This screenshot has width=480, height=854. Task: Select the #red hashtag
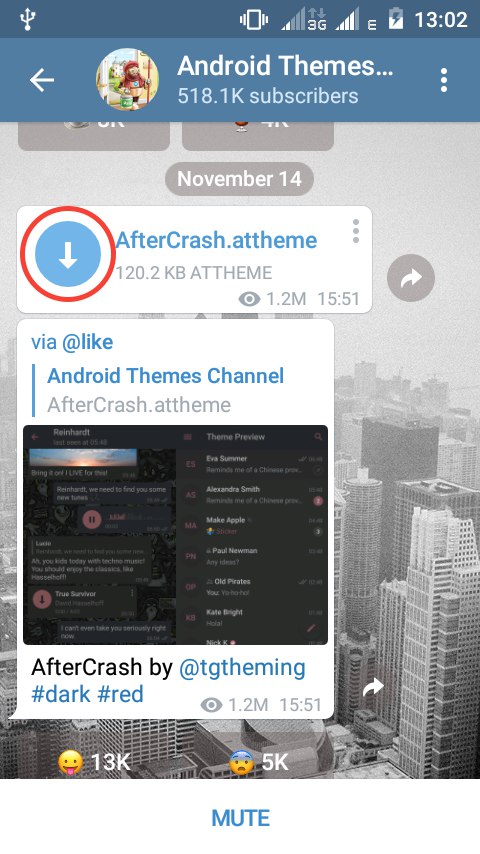coord(120,694)
